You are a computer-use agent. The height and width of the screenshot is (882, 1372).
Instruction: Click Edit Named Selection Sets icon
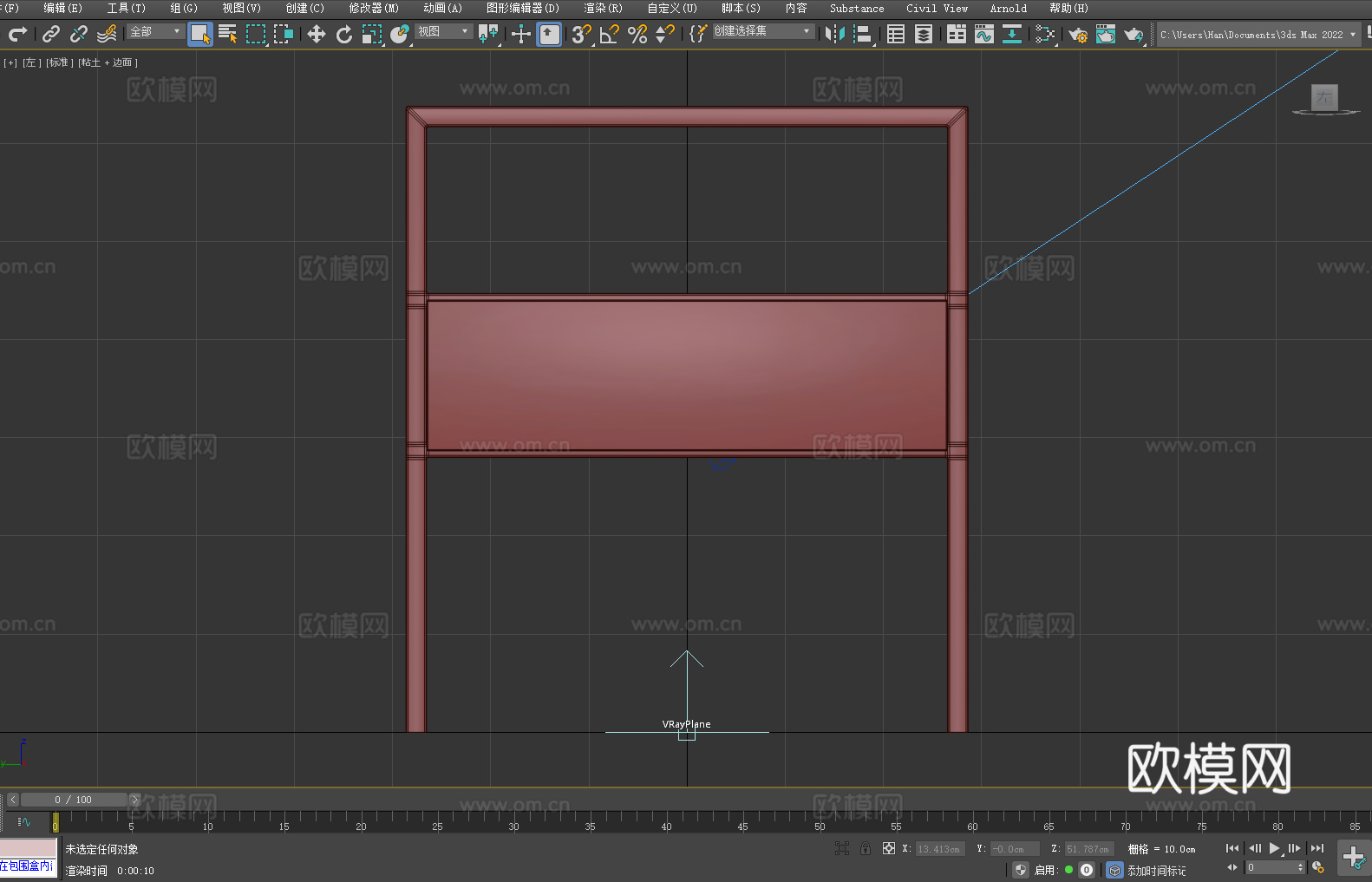(698, 35)
